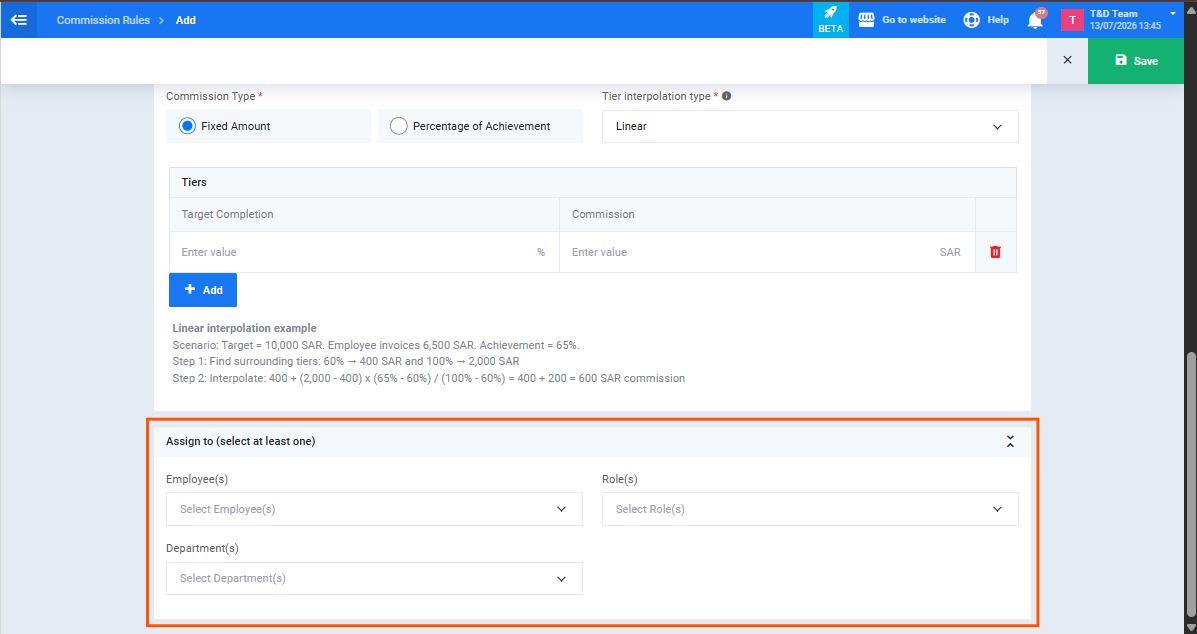Open Go to website store icon
1197x634 pixels.
pyautogui.click(x=866, y=20)
